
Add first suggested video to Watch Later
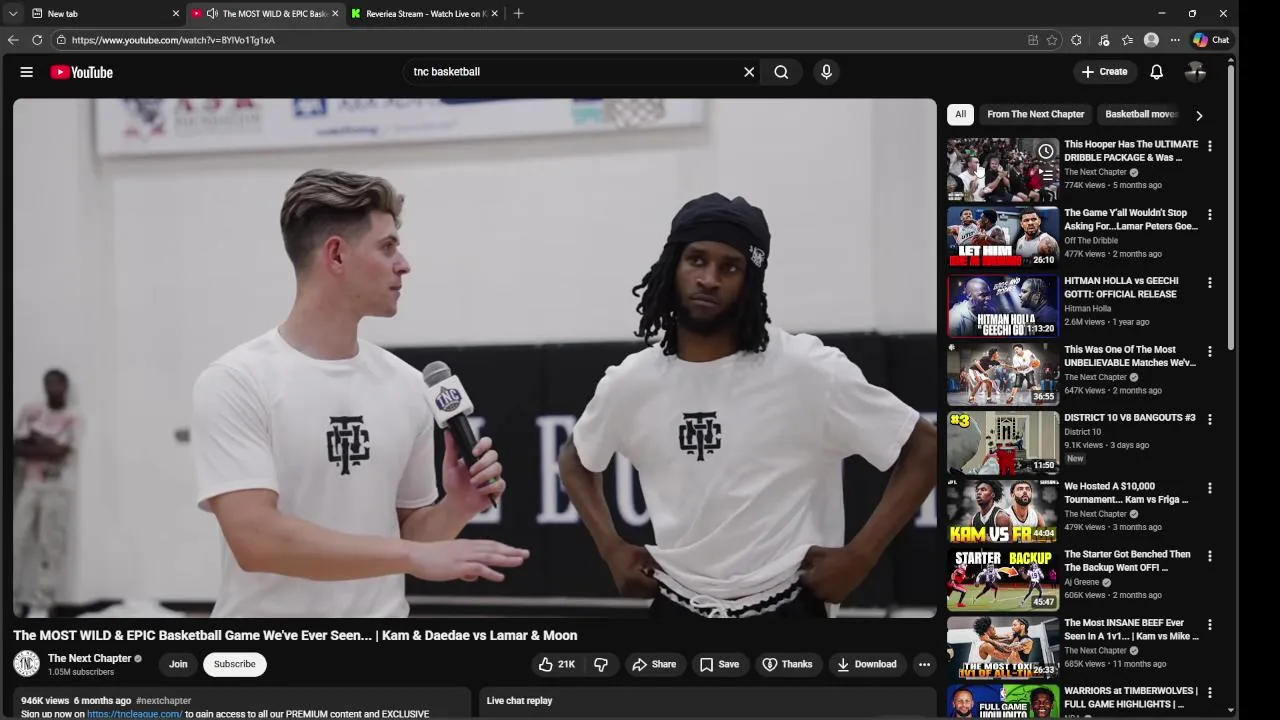tap(1045, 151)
